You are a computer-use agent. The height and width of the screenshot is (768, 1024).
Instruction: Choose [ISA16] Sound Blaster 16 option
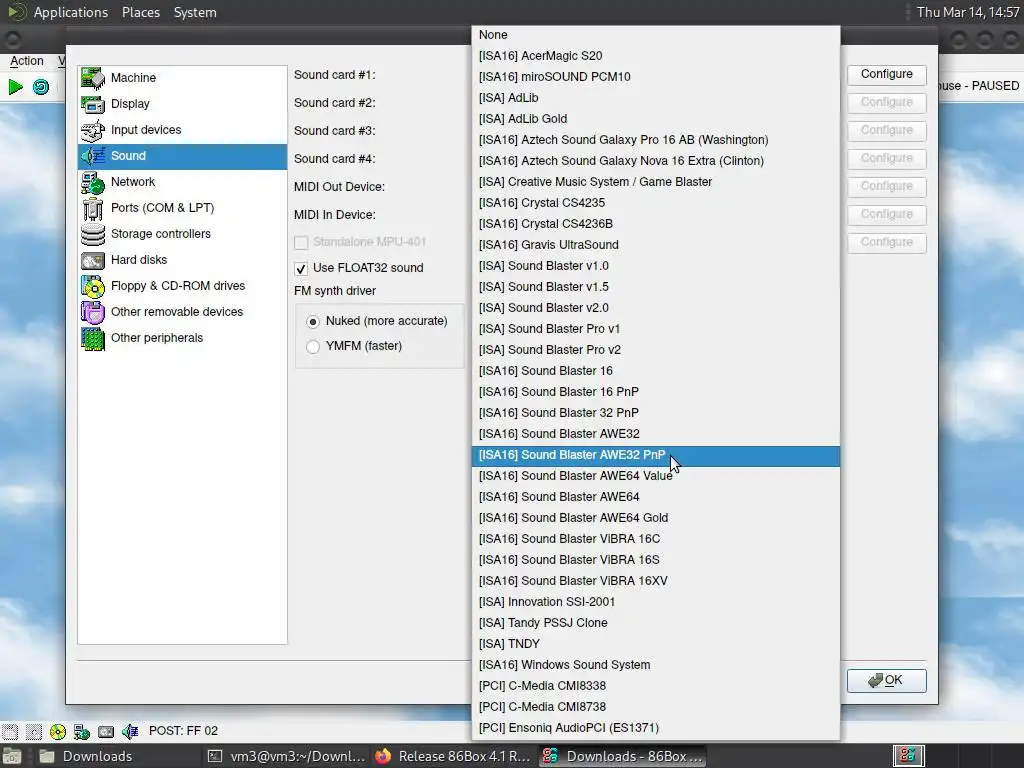656,371
